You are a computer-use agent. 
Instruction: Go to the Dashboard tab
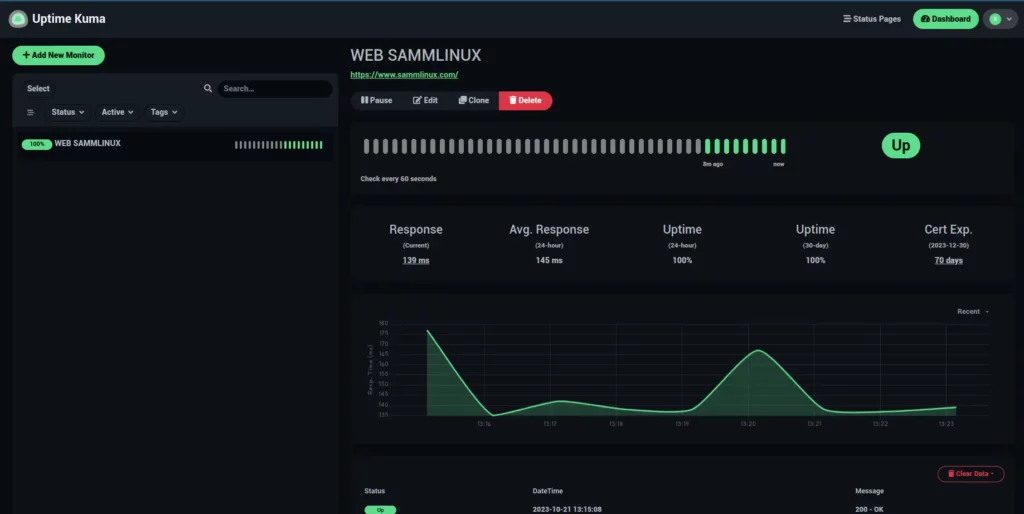pyautogui.click(x=946, y=19)
